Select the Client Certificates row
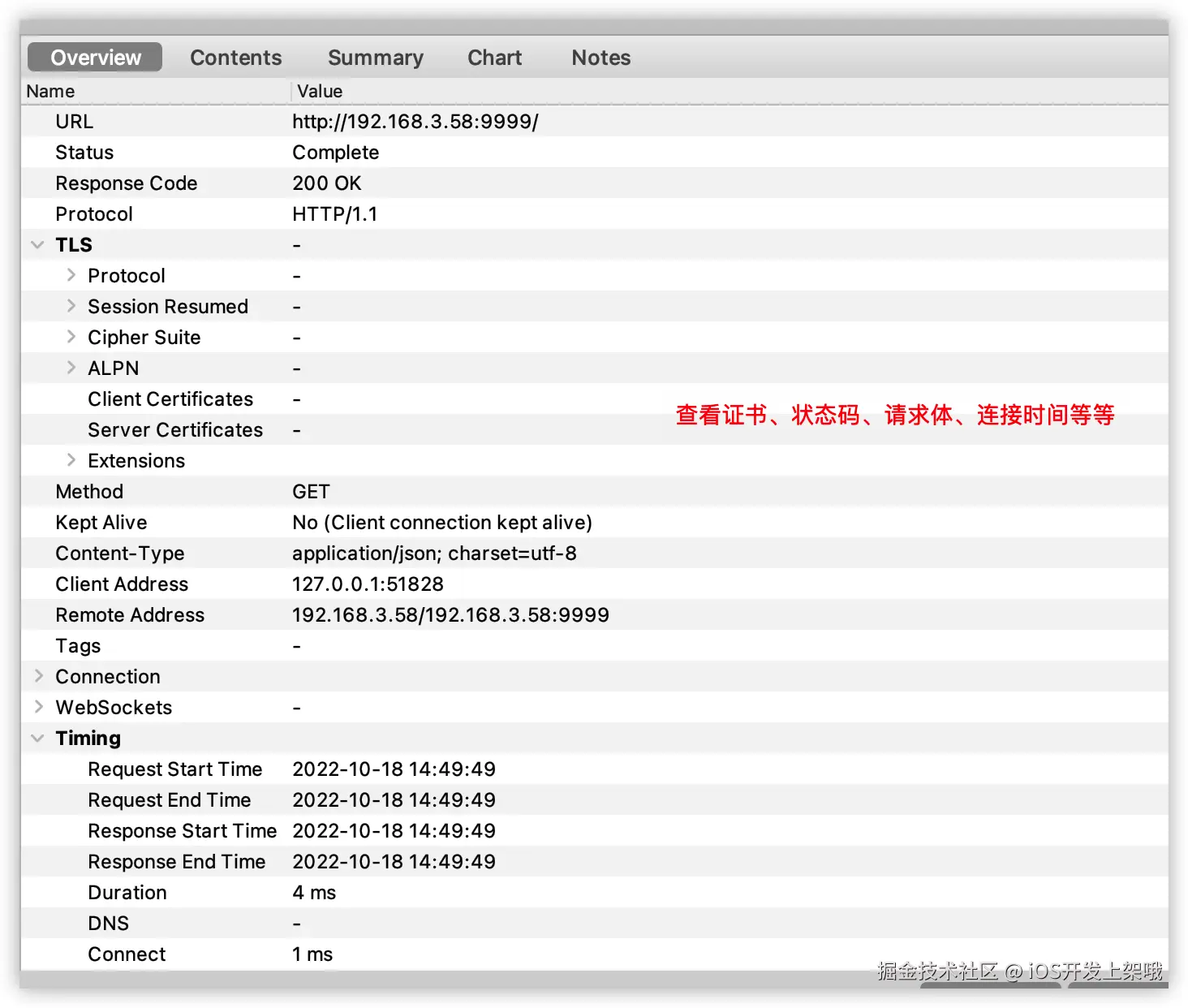1188x1008 pixels. [x=595, y=399]
